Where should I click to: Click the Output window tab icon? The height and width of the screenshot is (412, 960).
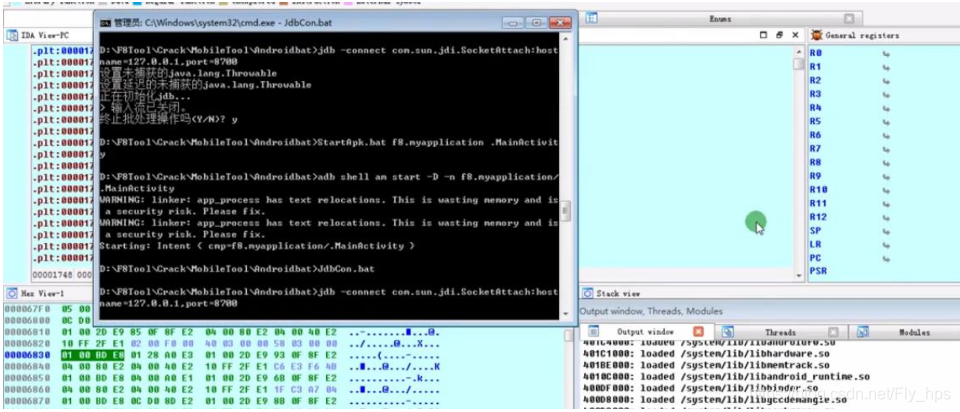(593, 332)
